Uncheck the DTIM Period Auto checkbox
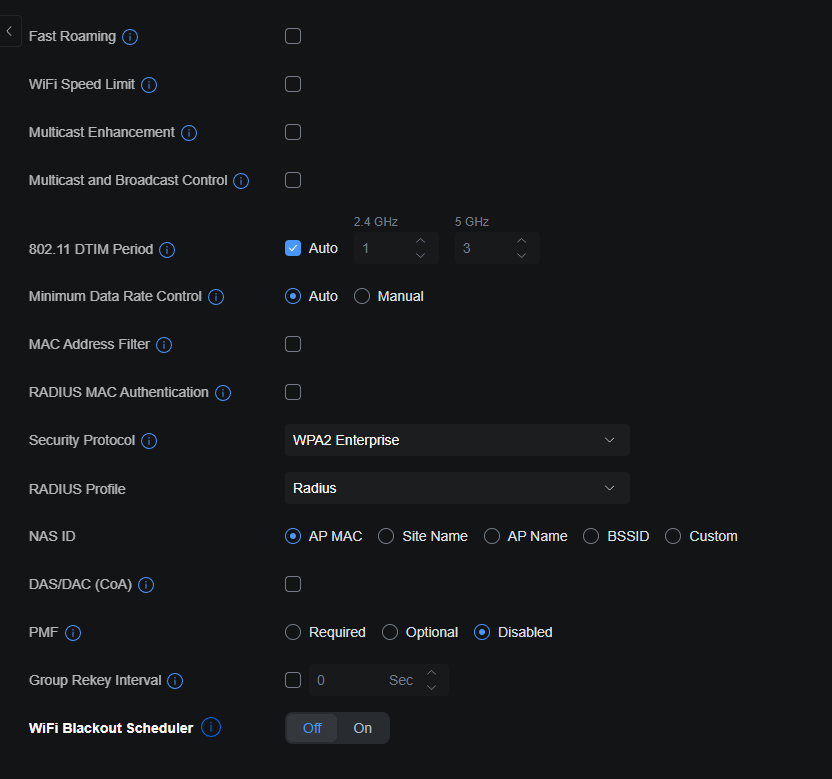Viewport: 832px width, 779px height. click(x=293, y=248)
